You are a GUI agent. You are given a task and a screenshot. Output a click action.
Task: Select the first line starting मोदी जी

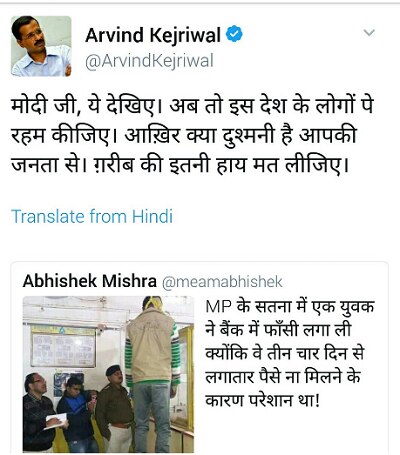(192, 106)
